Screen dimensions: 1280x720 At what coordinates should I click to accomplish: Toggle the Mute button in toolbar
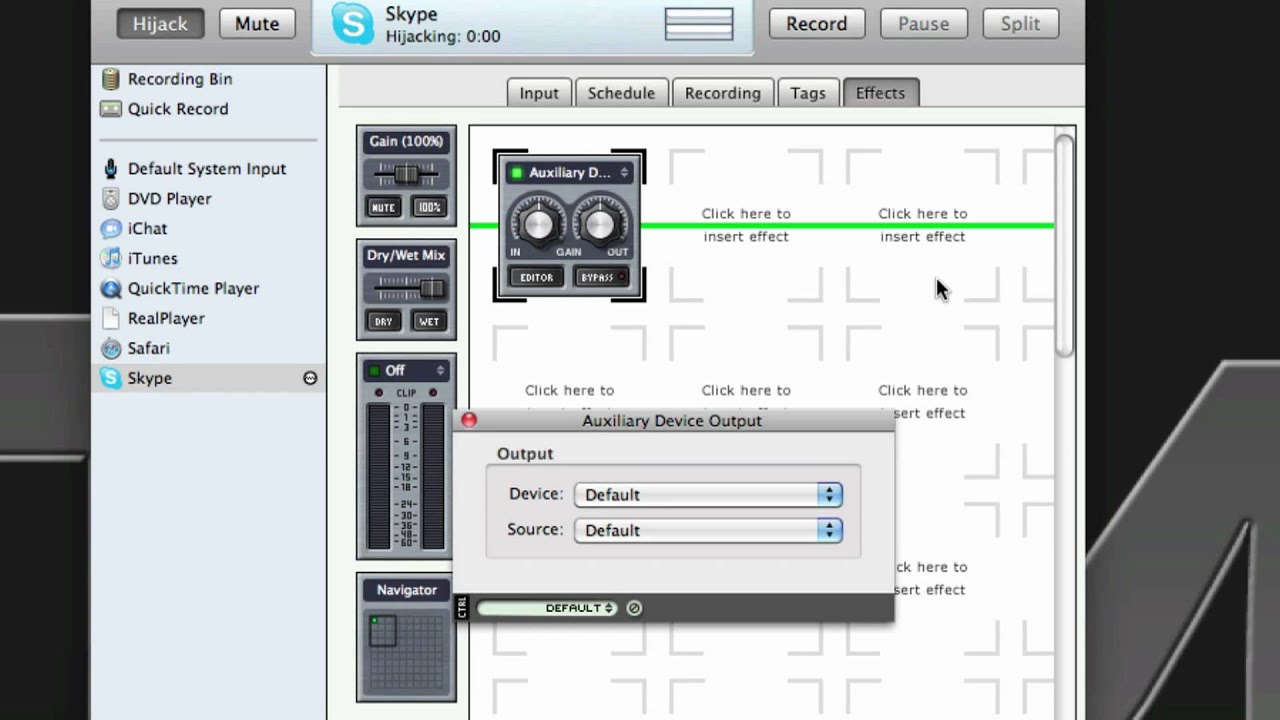point(257,24)
